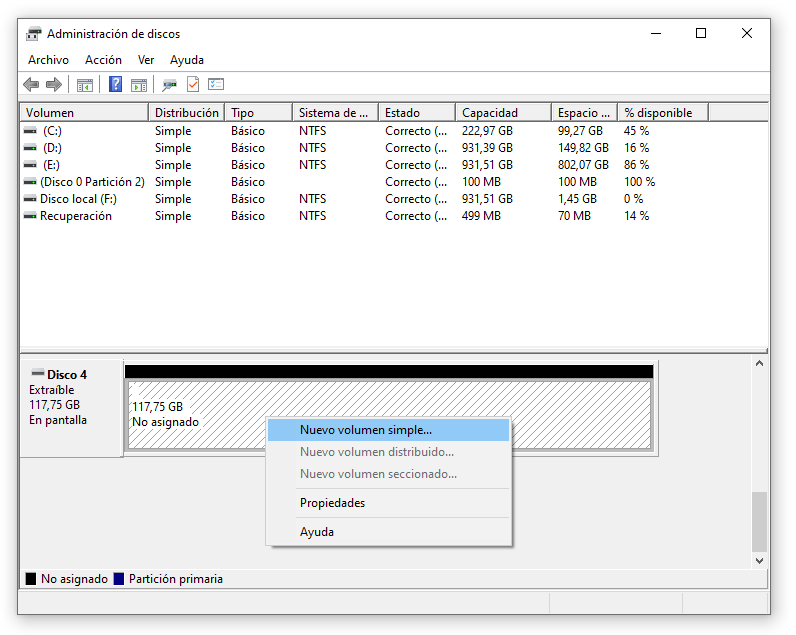This screenshot has height=635, width=796.
Task: Click the greyed Nuevo volumen distribuido... entry
Action: (x=388, y=452)
